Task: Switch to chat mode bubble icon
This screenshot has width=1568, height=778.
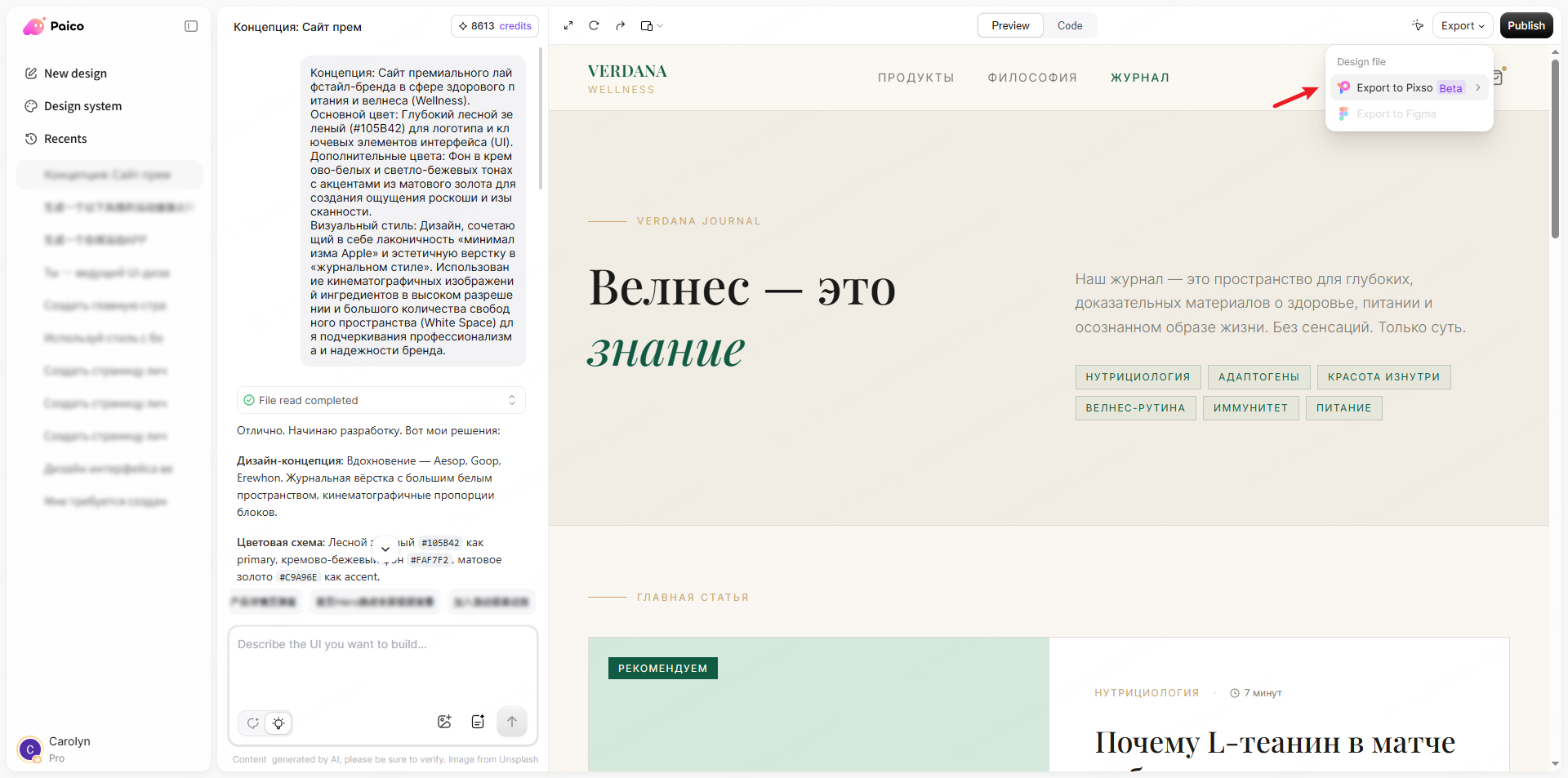Action: point(253,722)
